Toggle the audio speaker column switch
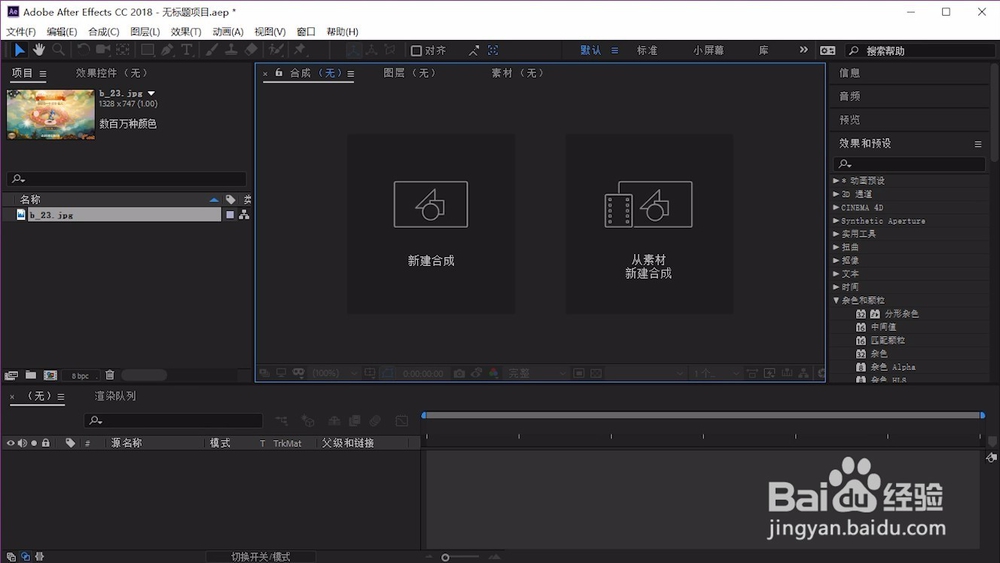Screen dimensions: 1000x563 click(22, 442)
